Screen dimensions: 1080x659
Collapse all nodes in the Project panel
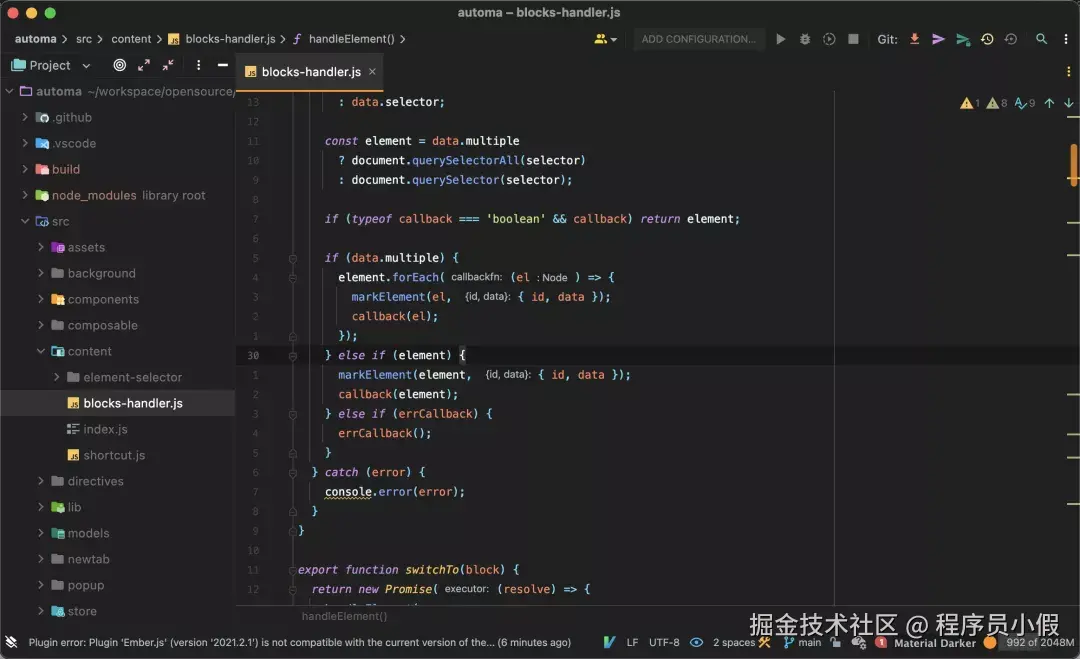point(168,65)
